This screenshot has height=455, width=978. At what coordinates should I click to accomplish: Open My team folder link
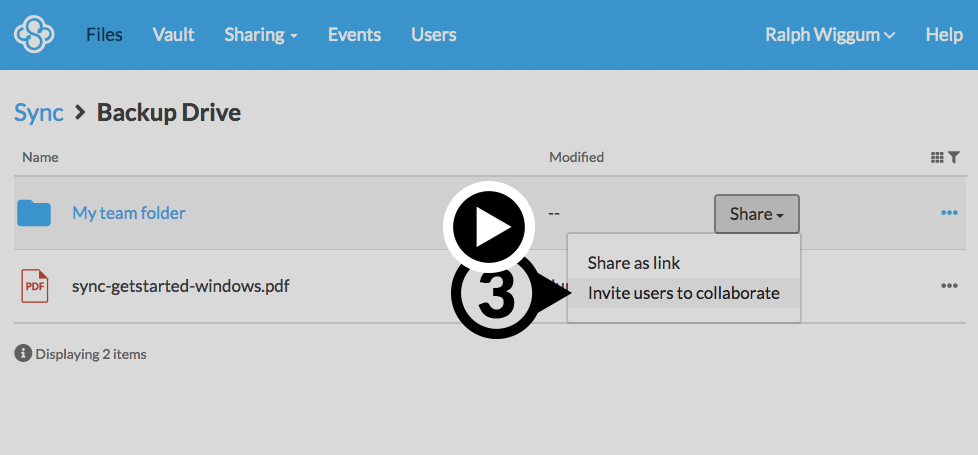(129, 213)
